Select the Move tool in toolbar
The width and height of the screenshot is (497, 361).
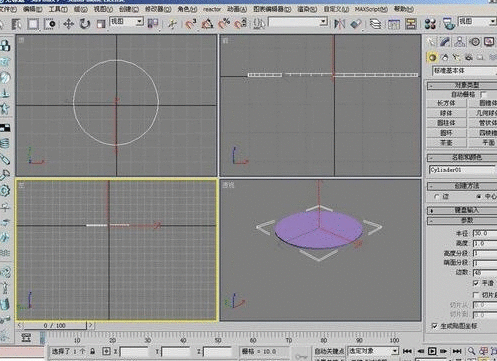pos(68,24)
